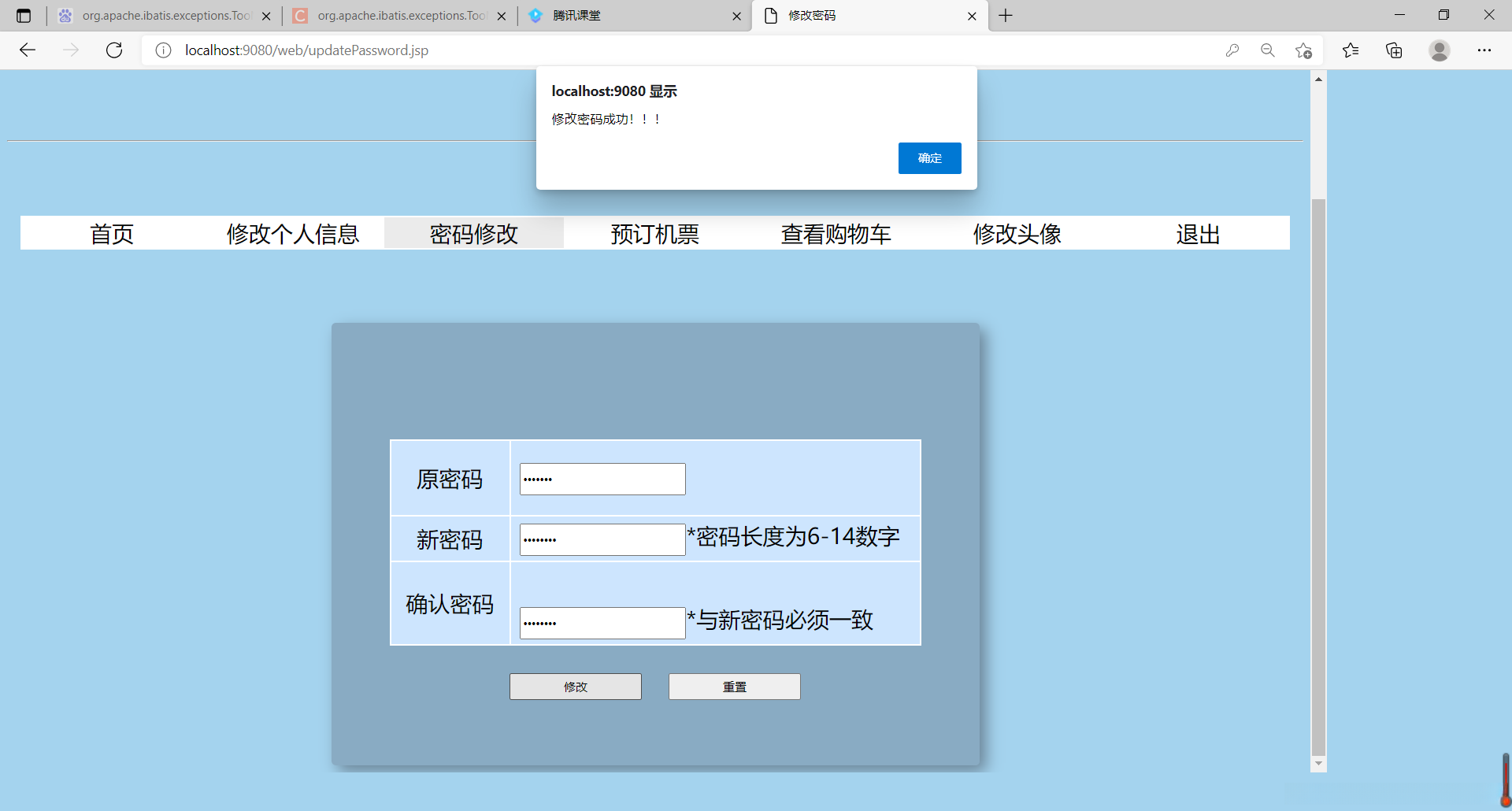This screenshot has height=811, width=1512.
Task: Minimize the browser window
Action: [x=1399, y=15]
